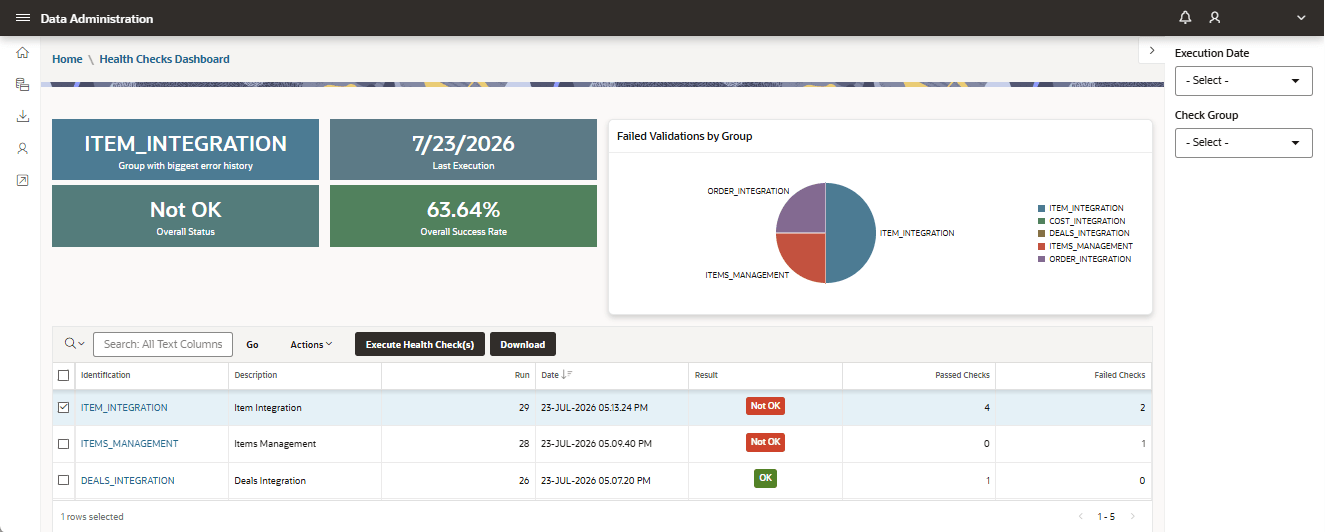Image resolution: width=1325 pixels, height=532 pixels.
Task: Open the user profile icon
Action: pos(1215,18)
